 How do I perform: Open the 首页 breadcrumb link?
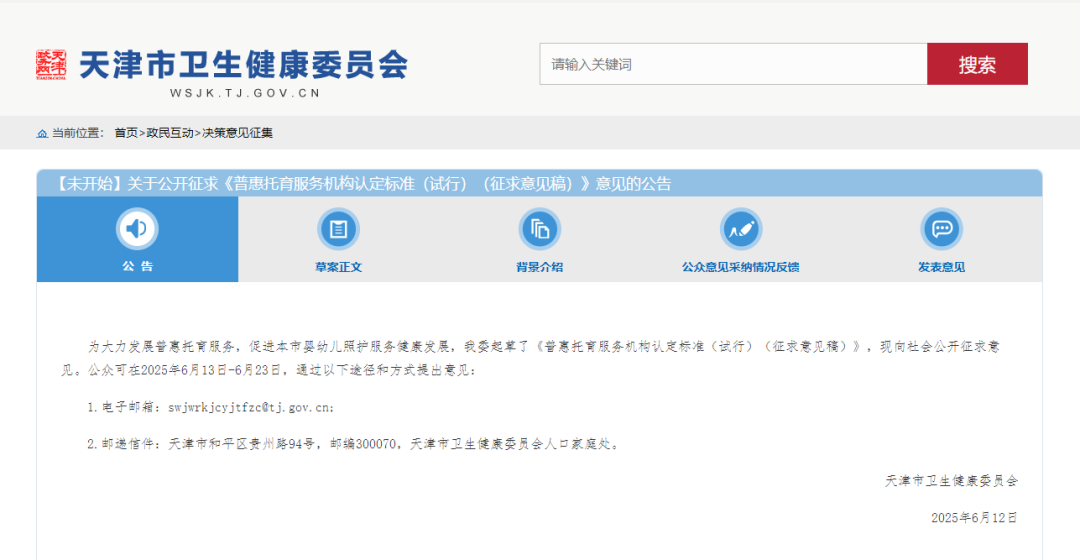pos(126,133)
